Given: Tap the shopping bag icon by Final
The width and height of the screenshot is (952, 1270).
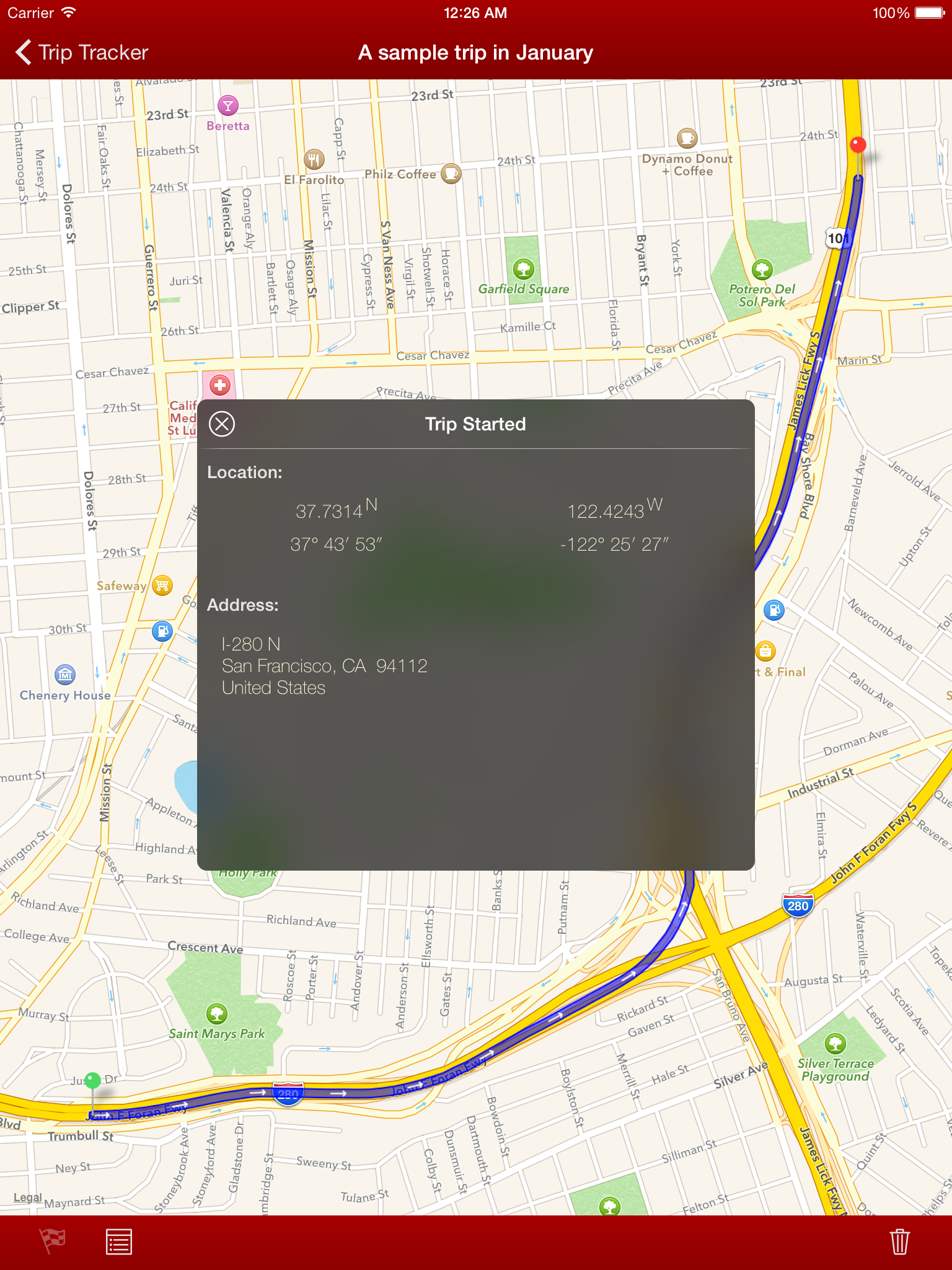Looking at the screenshot, I should (765, 651).
